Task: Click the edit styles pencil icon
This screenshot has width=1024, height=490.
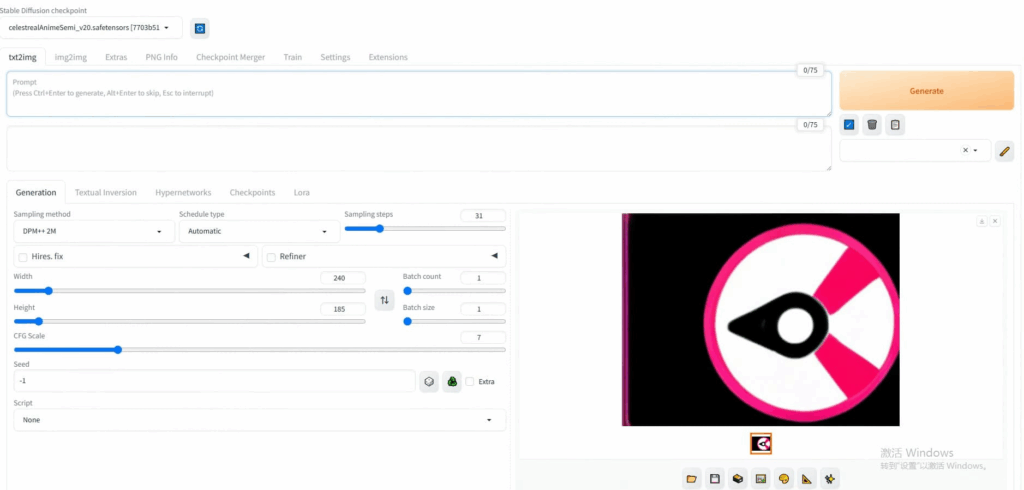Action: [x=1005, y=151]
